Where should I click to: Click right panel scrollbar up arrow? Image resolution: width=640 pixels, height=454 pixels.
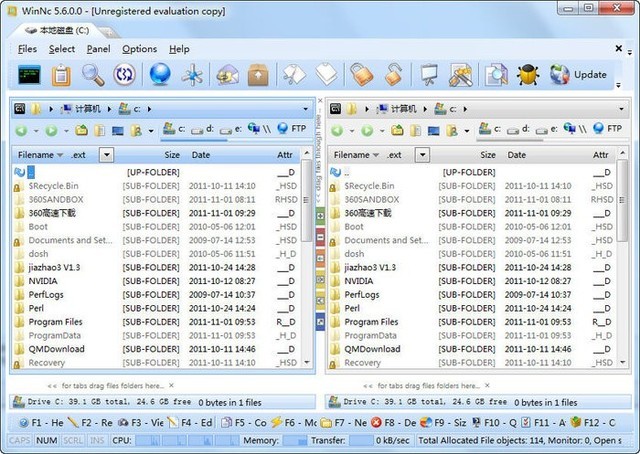(622, 153)
